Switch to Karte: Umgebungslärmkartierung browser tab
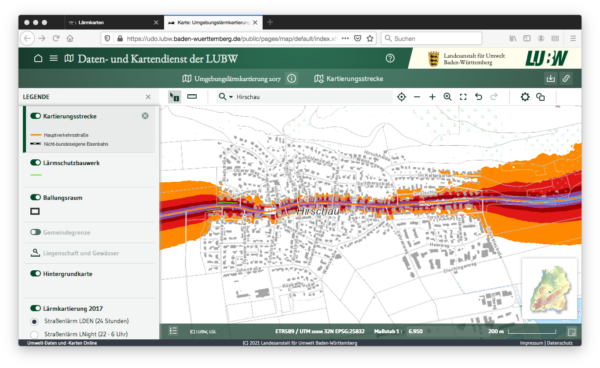600x368 pixels. click(212, 23)
